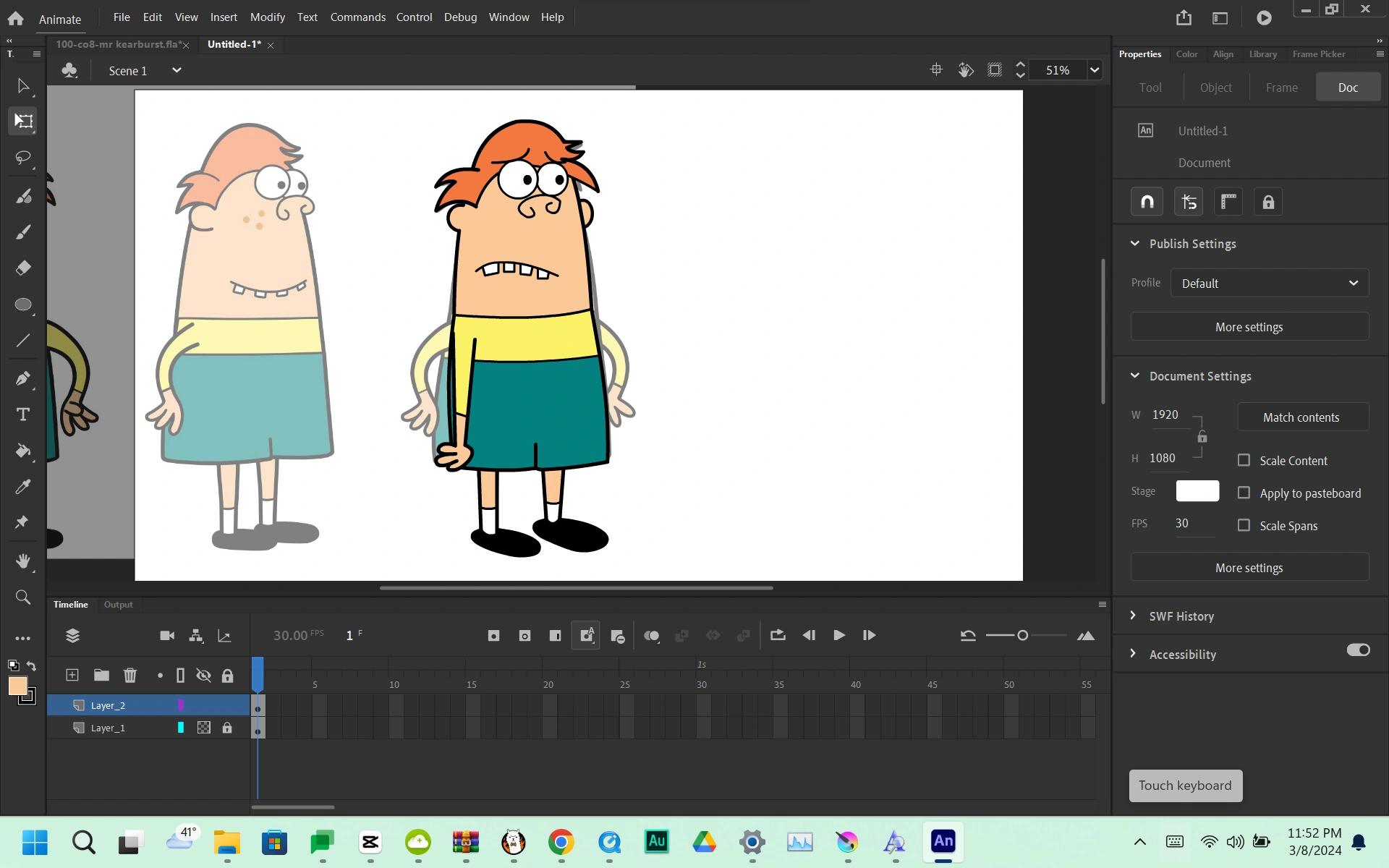Turn on the Accessibility switch
Viewport: 1389px width, 868px height.
pyautogui.click(x=1359, y=650)
